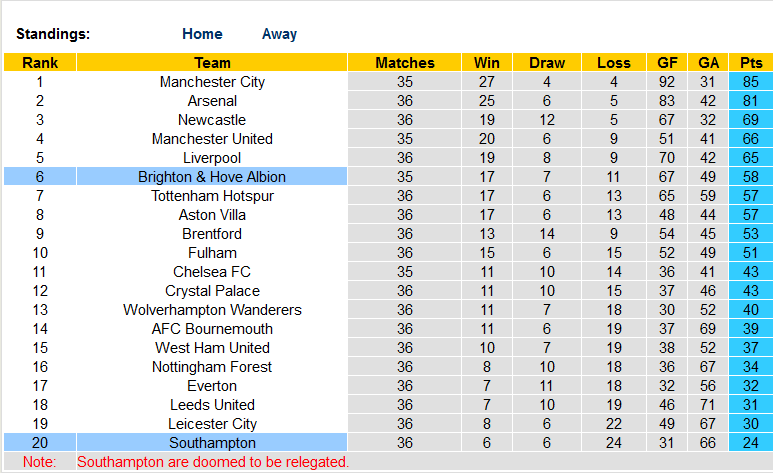773x473 pixels.
Task: Click the Southampton relegation note text
Action: click(x=213, y=462)
